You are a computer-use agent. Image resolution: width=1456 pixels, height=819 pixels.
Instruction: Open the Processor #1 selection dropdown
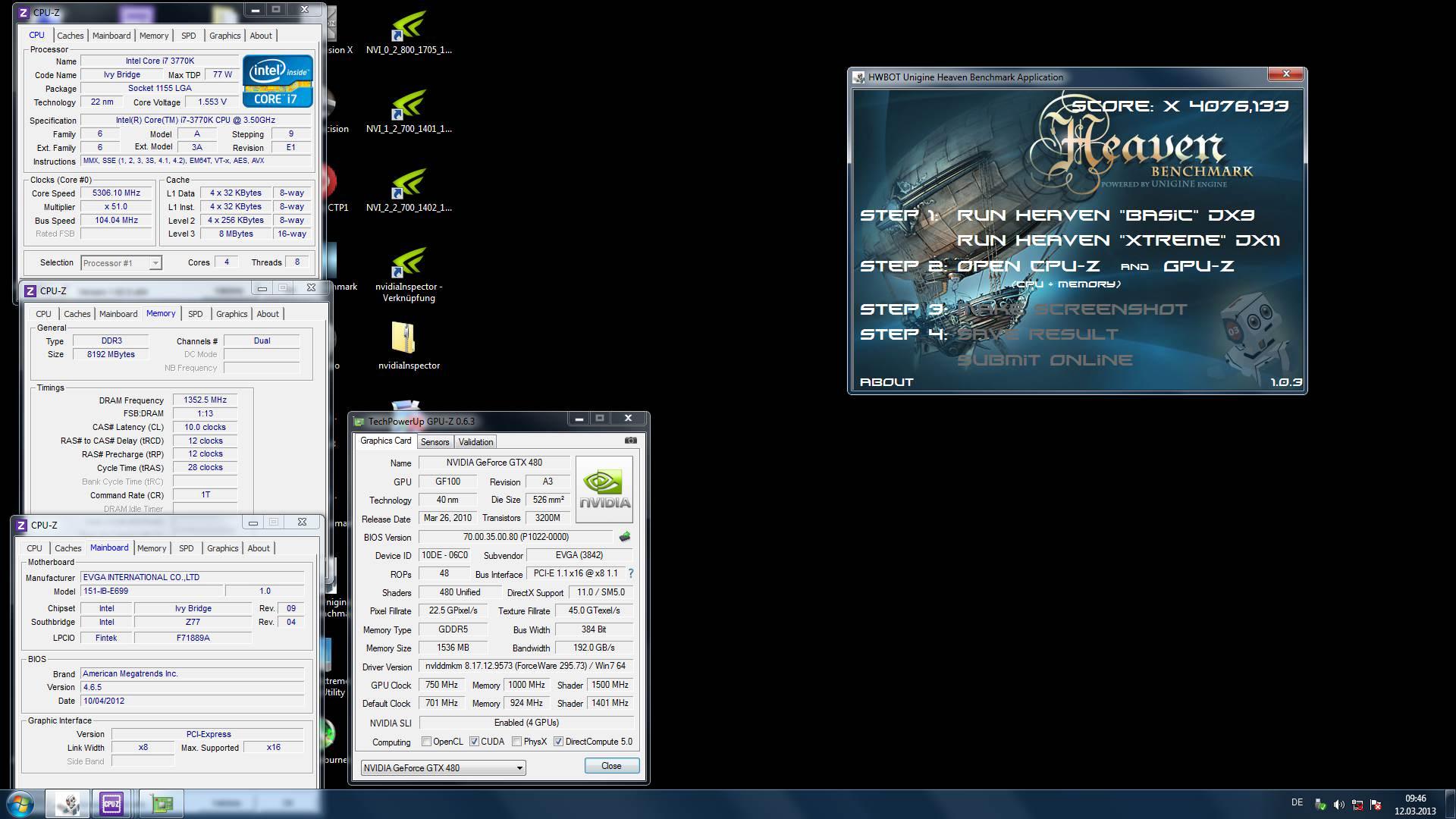click(121, 263)
